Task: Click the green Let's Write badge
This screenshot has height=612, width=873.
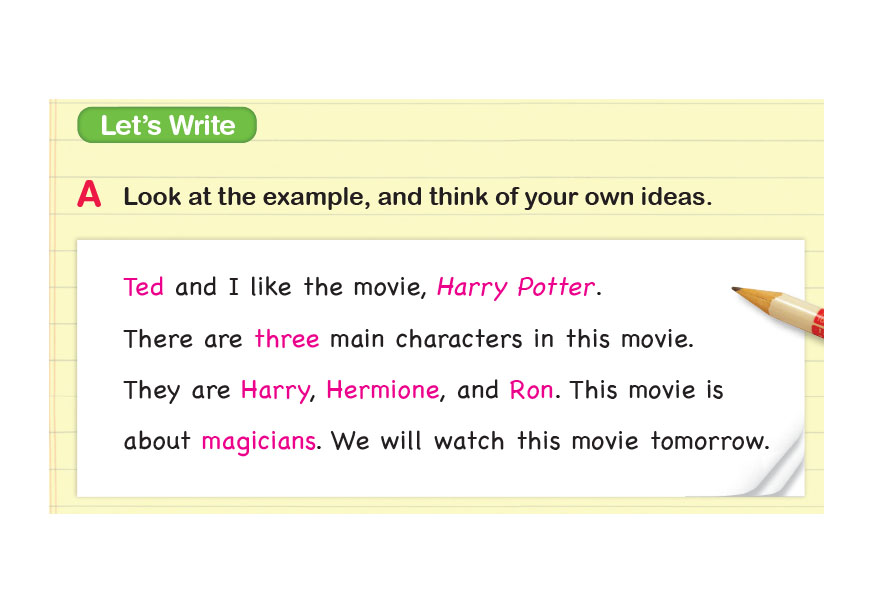Action: [167, 126]
